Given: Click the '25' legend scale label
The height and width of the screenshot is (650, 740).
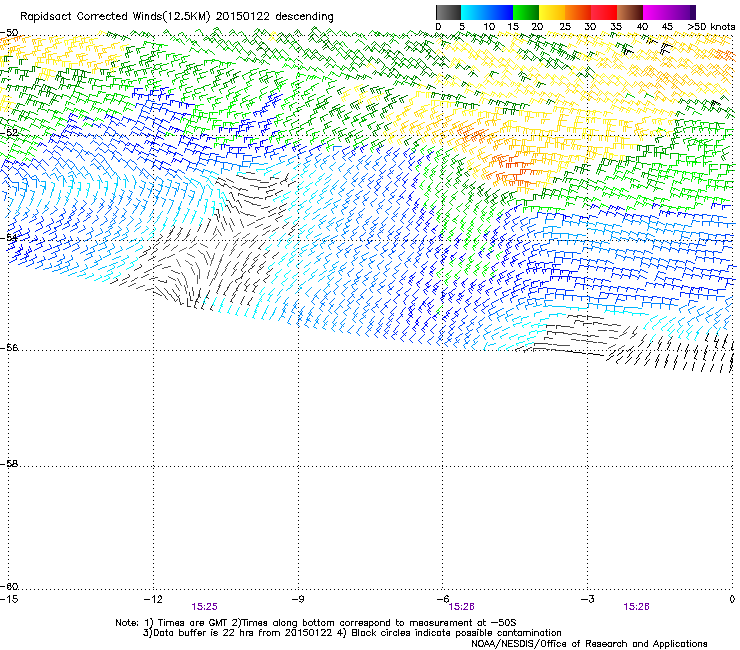Looking at the screenshot, I should pos(565,27).
